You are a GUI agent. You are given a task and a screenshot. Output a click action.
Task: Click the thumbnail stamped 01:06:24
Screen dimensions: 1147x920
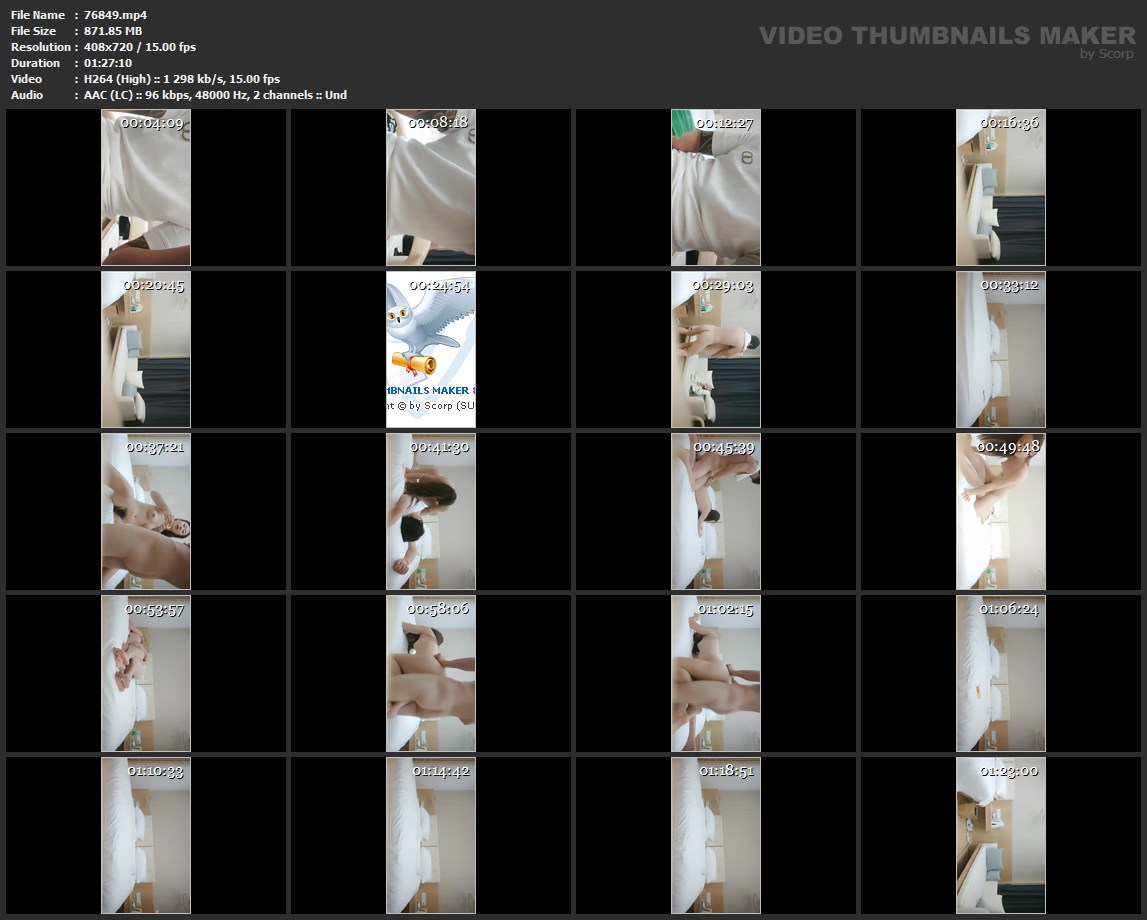[x=1001, y=673]
